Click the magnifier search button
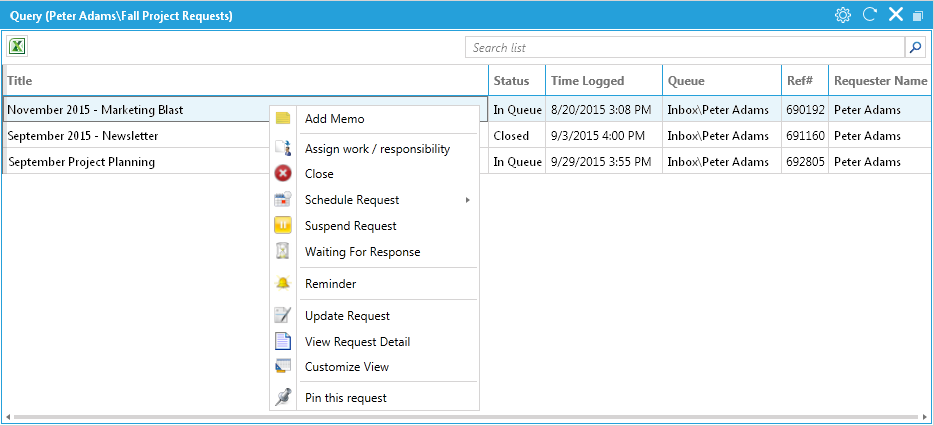This screenshot has height=426, width=934. 915,48
